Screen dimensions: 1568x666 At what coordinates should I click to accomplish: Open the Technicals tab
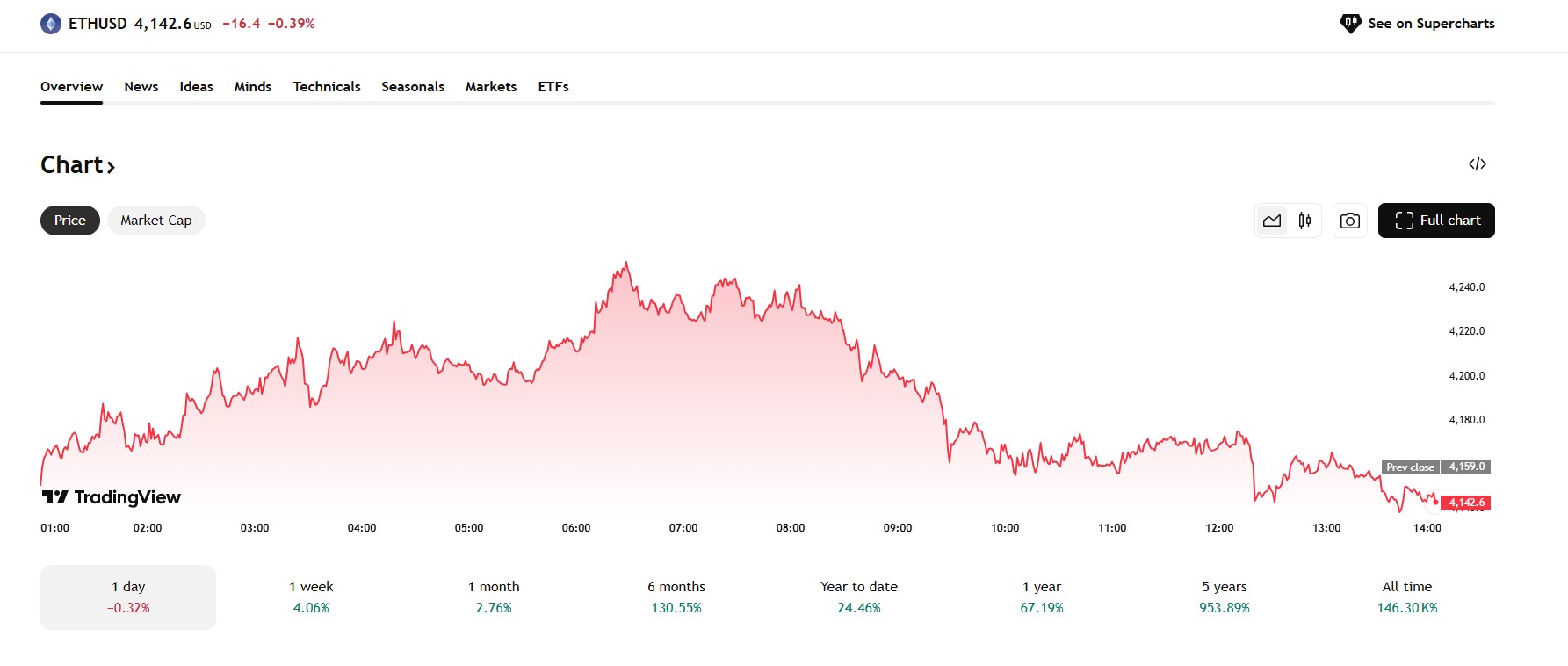click(x=327, y=87)
